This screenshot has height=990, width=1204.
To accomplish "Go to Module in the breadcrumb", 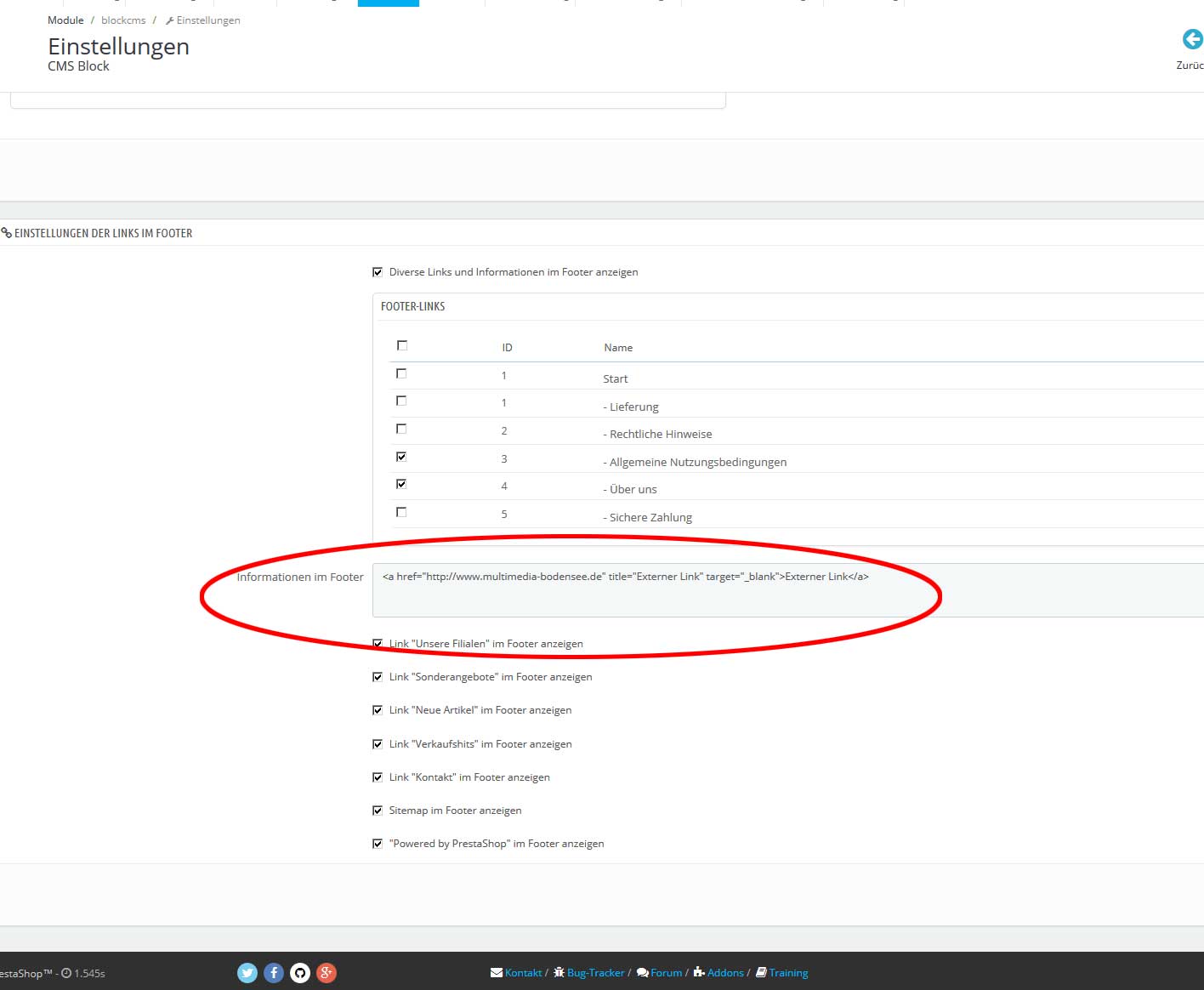I will (65, 20).
